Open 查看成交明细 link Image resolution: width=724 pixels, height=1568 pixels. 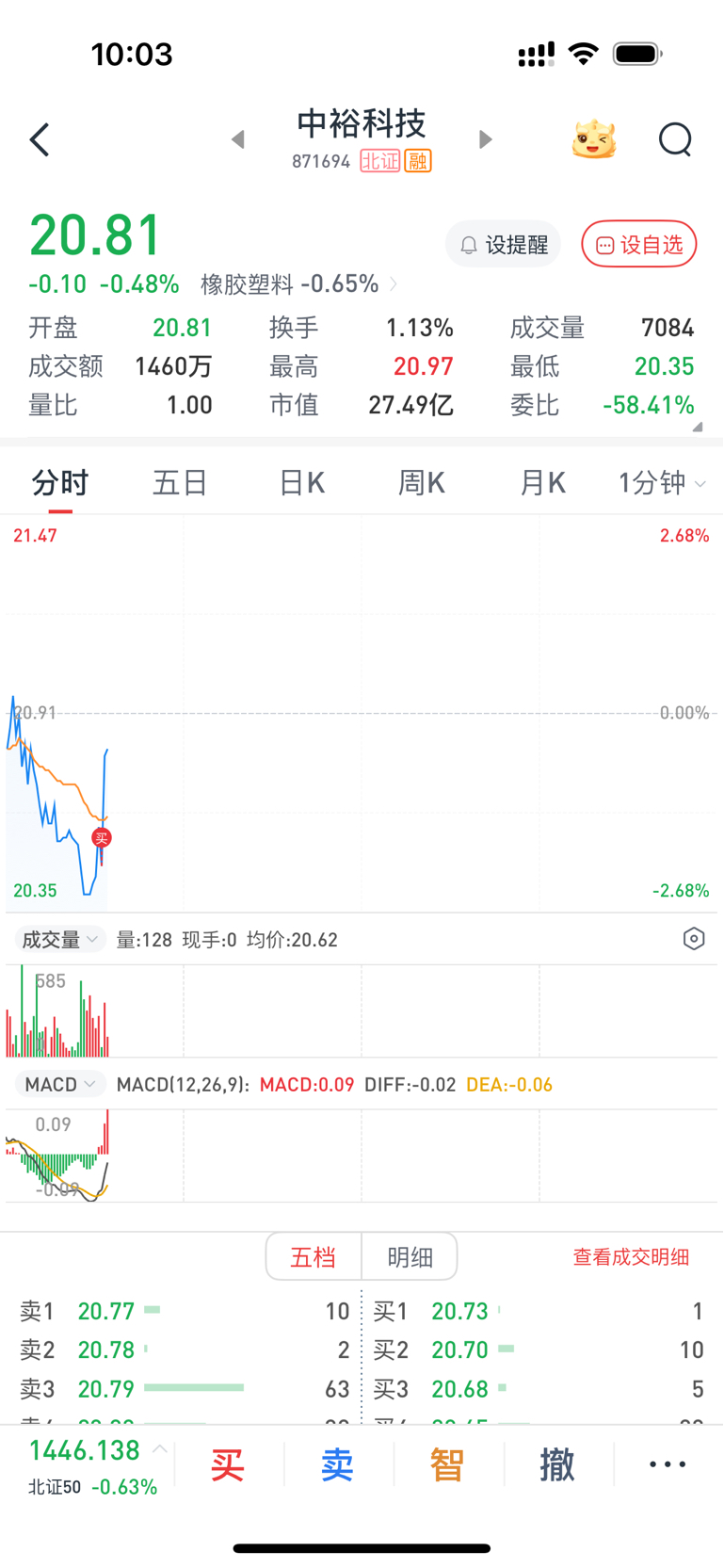click(631, 1257)
